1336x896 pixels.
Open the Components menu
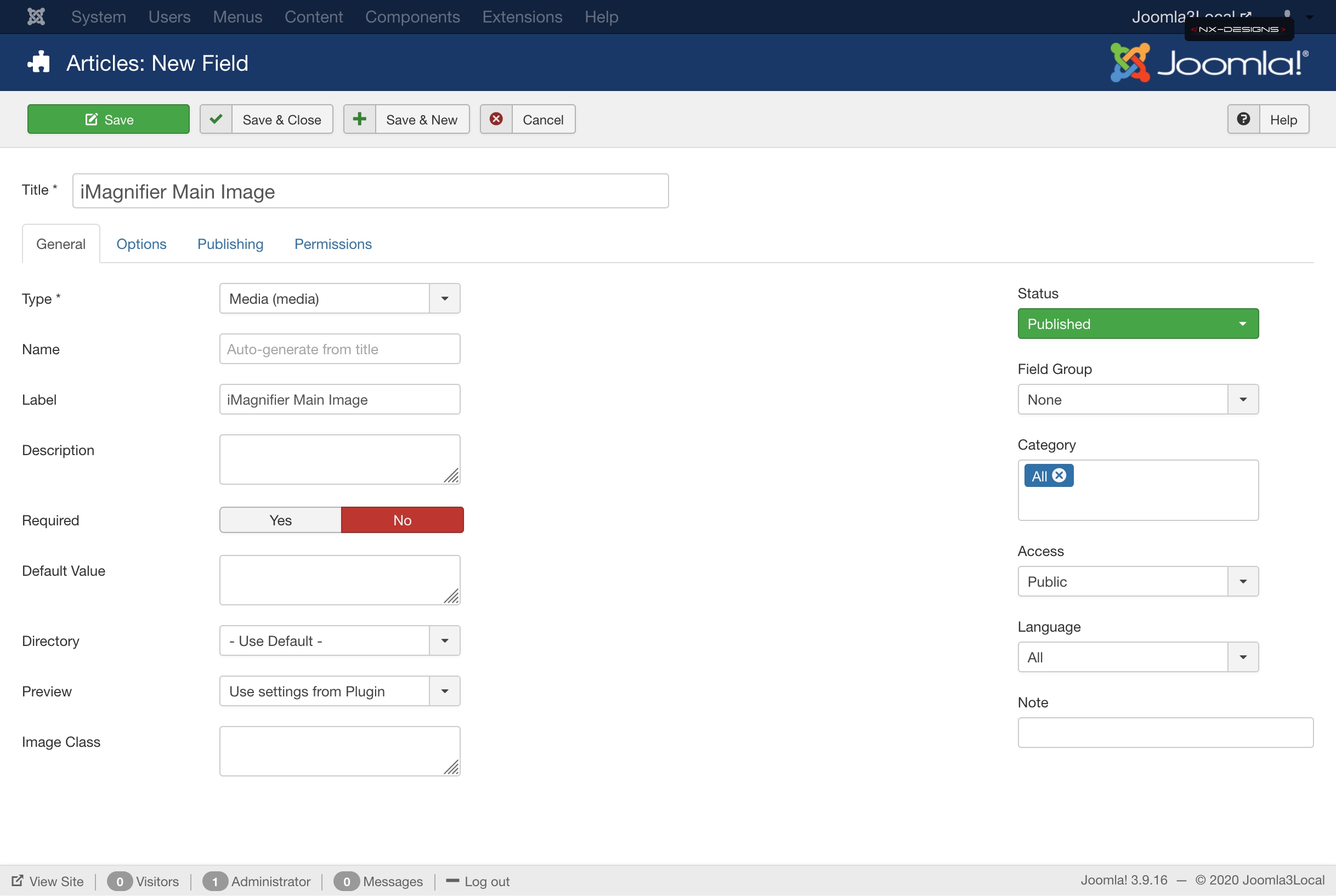(412, 16)
